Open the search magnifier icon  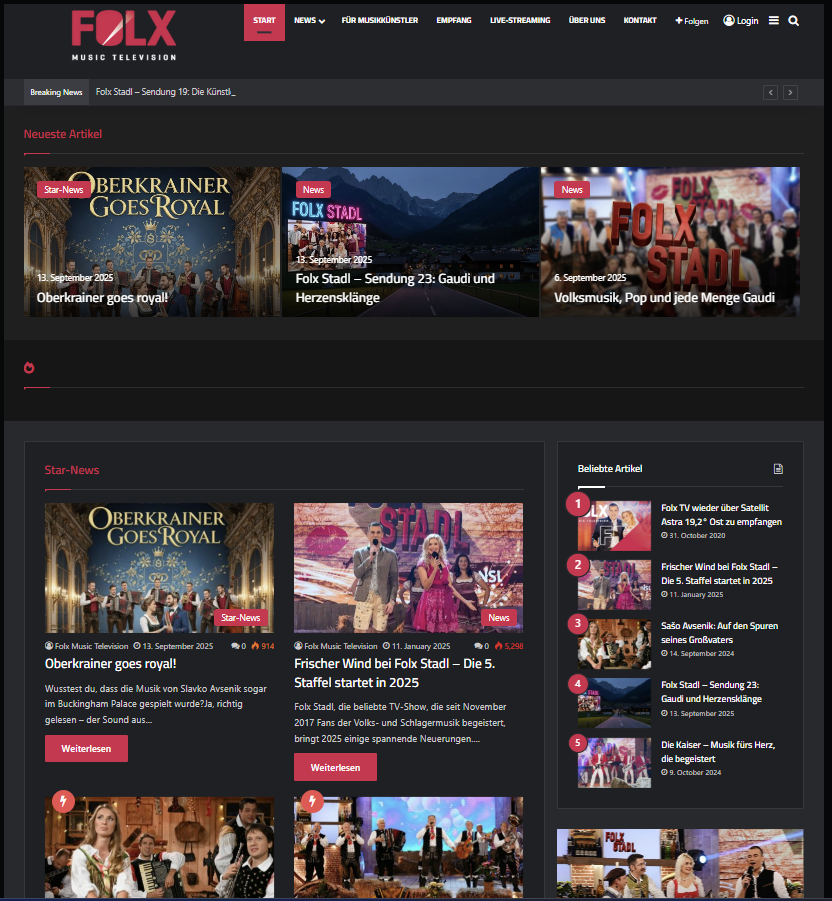[x=794, y=21]
